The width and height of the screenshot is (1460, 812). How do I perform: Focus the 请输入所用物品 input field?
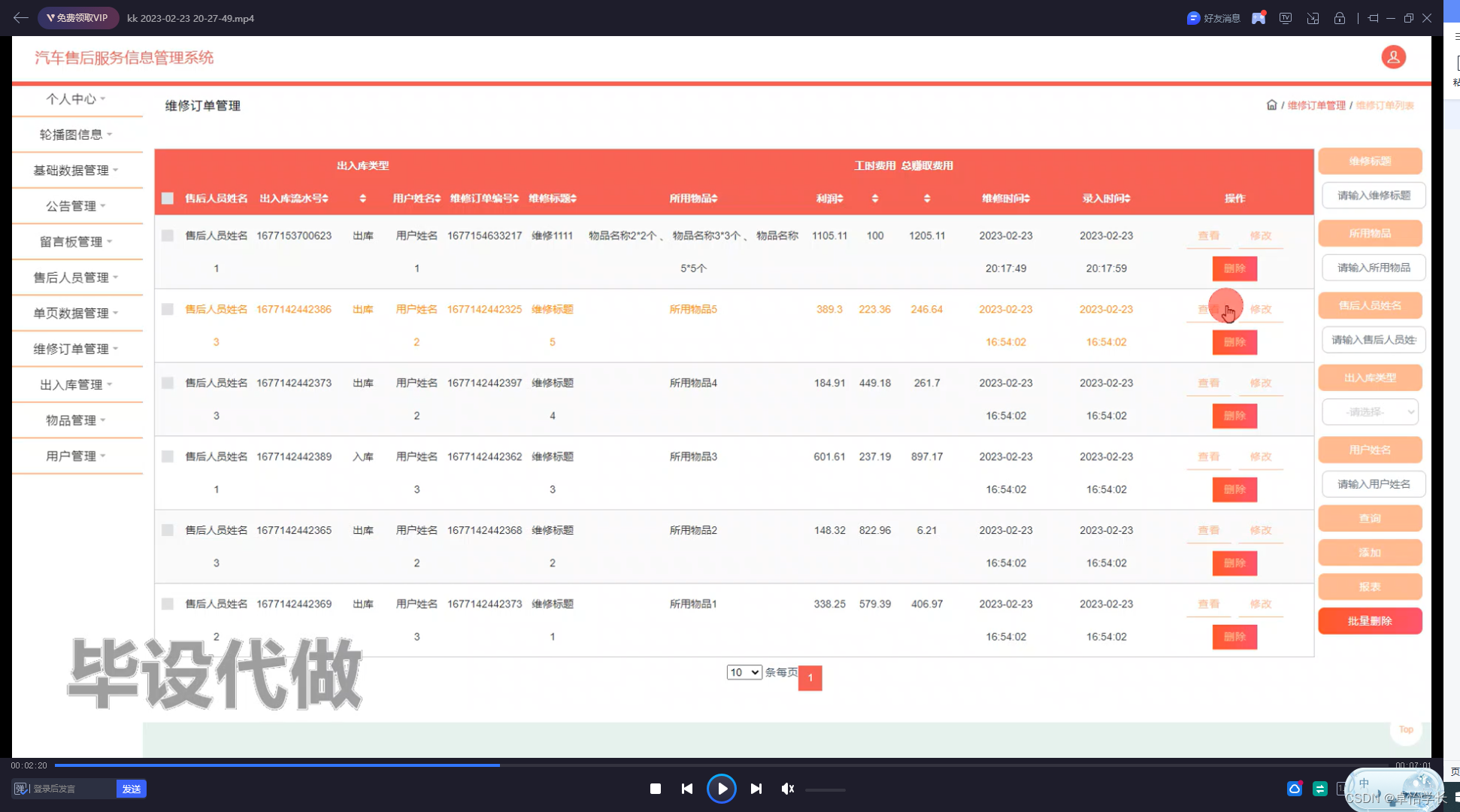[1374, 268]
